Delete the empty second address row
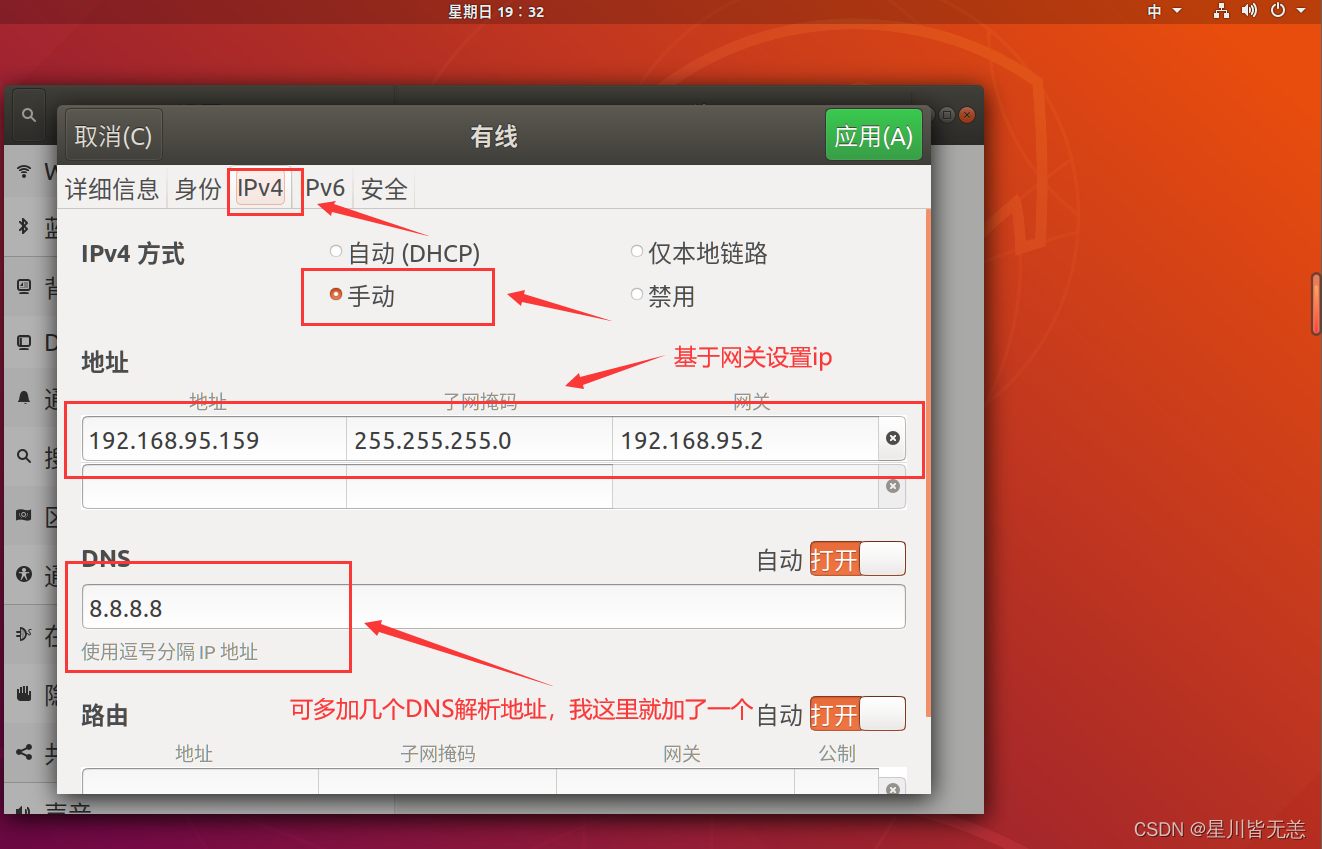The height and width of the screenshot is (849, 1322). tap(893, 486)
